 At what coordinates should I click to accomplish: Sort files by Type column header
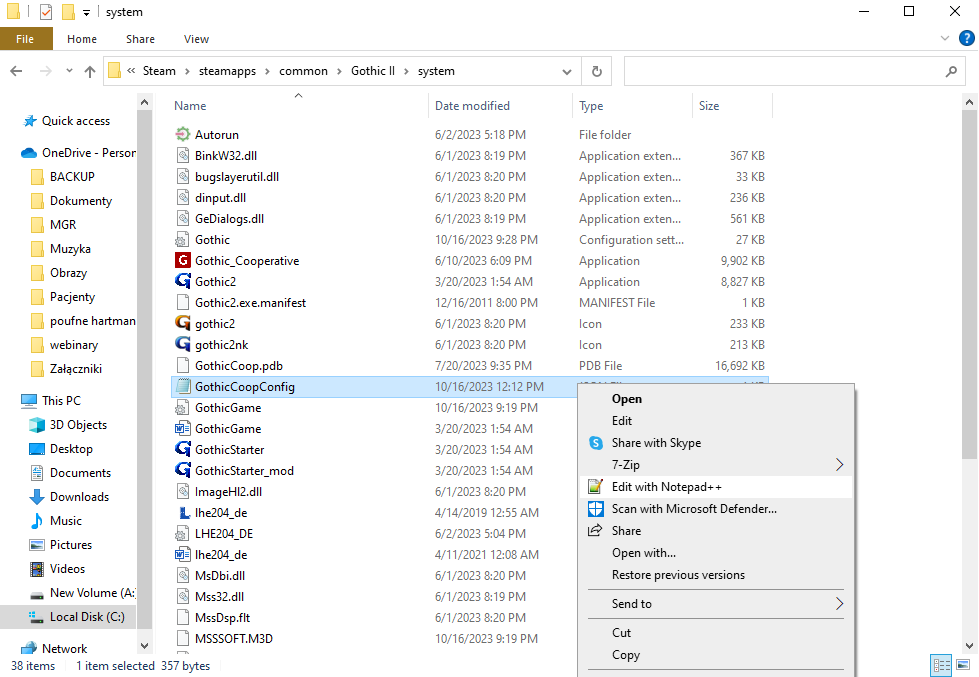(632, 106)
